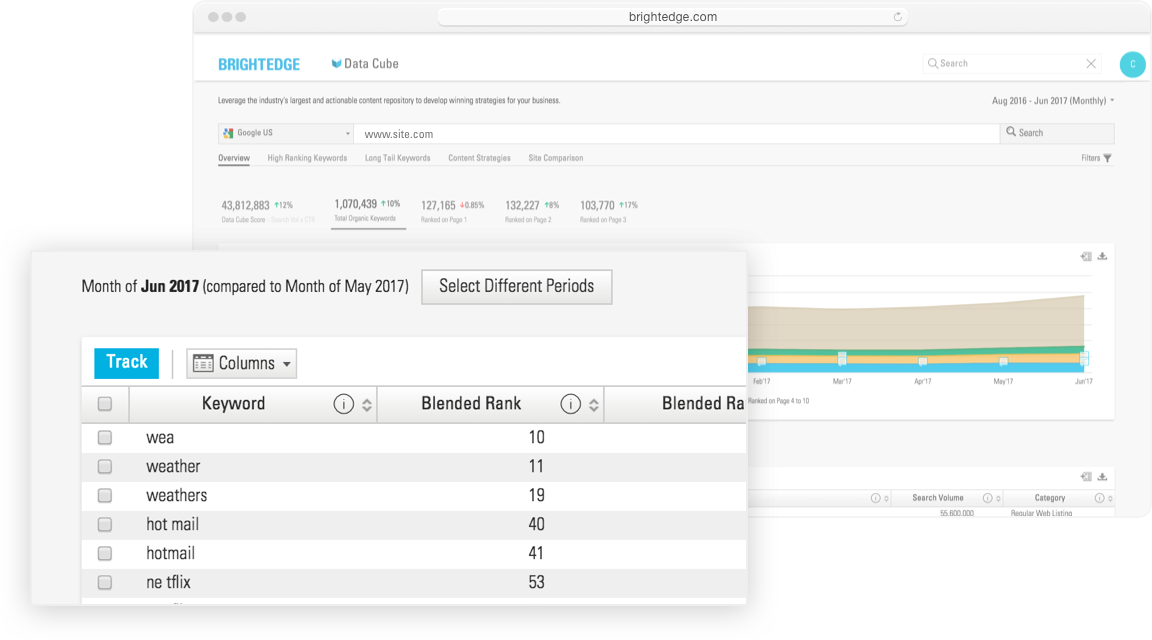Click the Select Different Periods button
Screen dimensions: 1152x640
pos(516,286)
